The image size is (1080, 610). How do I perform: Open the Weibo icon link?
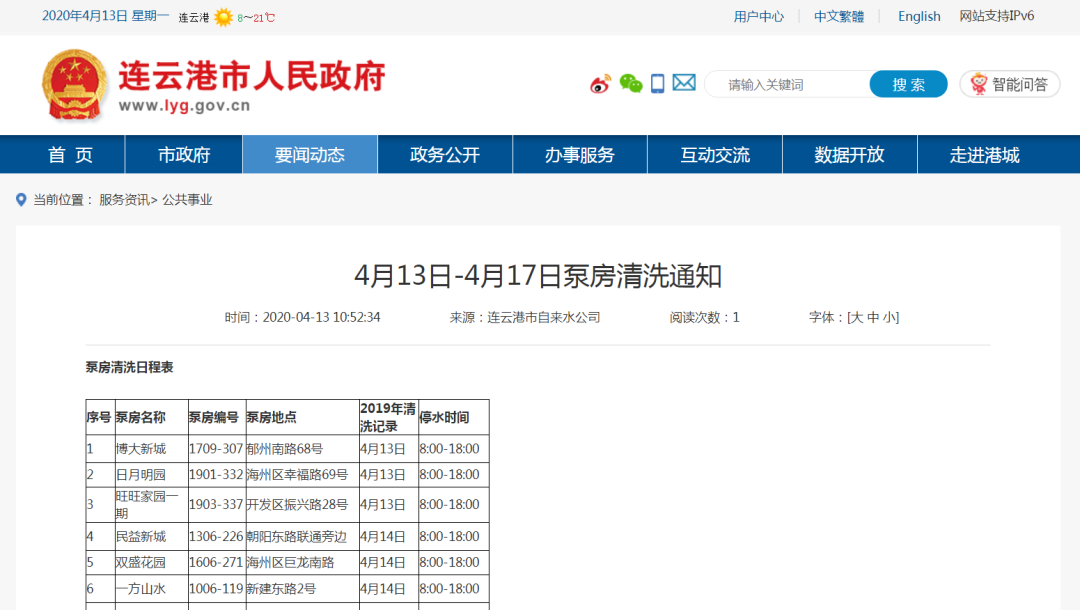tap(601, 84)
